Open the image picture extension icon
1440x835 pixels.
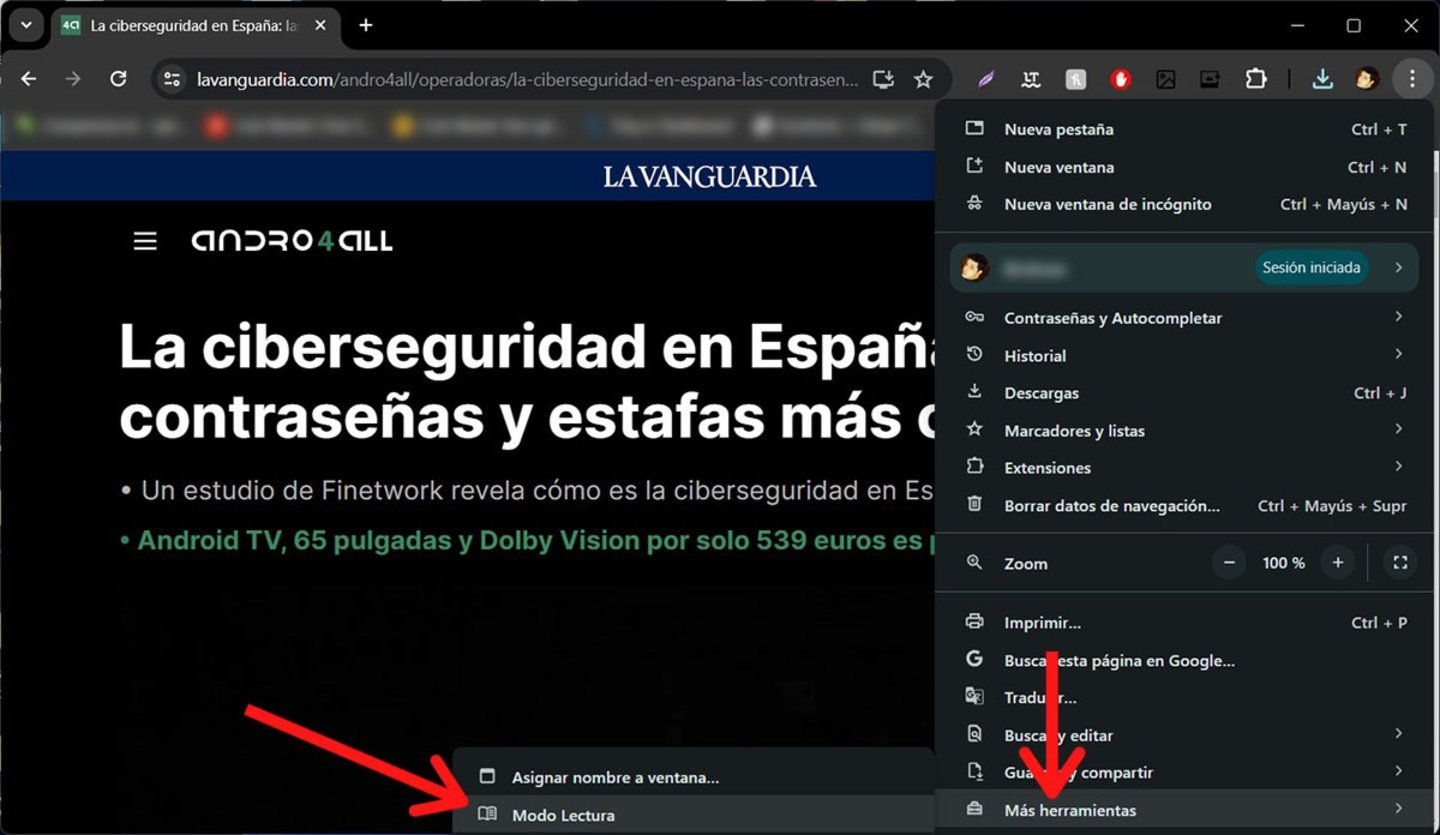pyautogui.click(x=1165, y=80)
